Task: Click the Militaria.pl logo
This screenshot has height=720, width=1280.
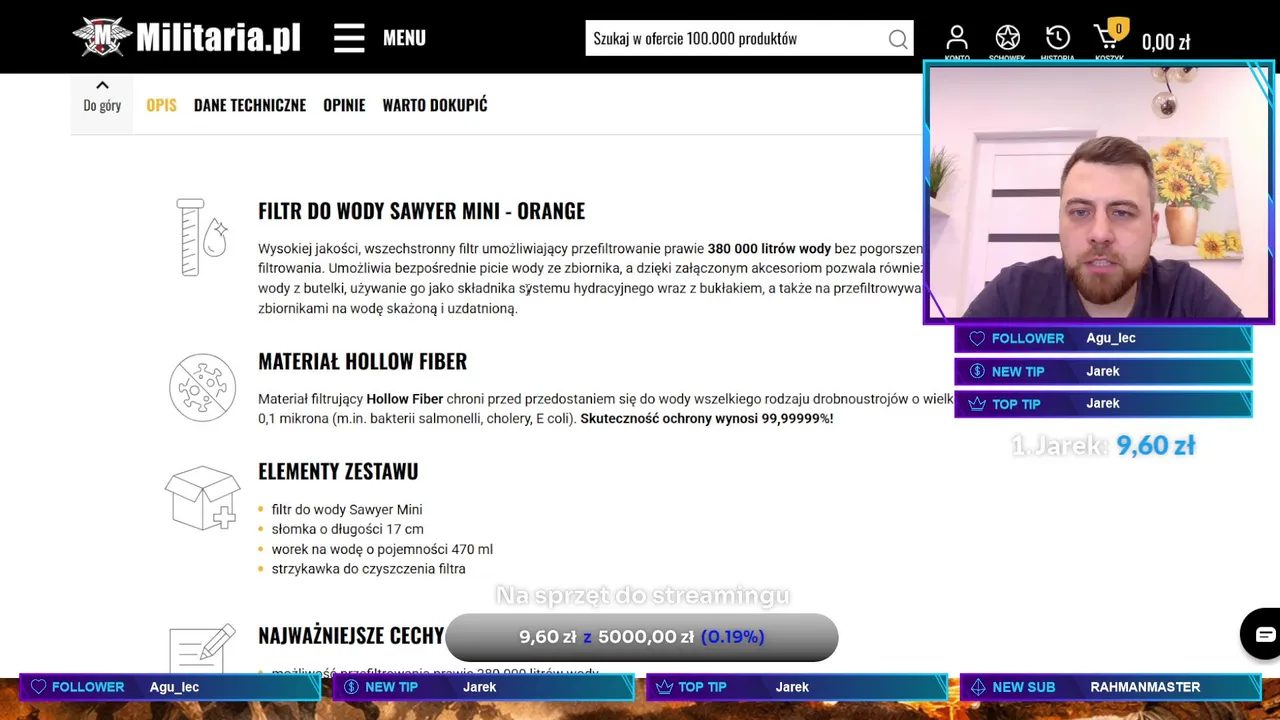Action: click(187, 37)
